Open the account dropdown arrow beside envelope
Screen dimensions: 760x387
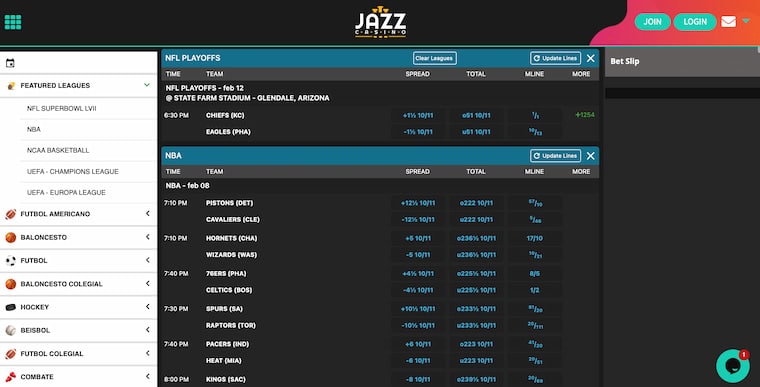[x=746, y=21]
